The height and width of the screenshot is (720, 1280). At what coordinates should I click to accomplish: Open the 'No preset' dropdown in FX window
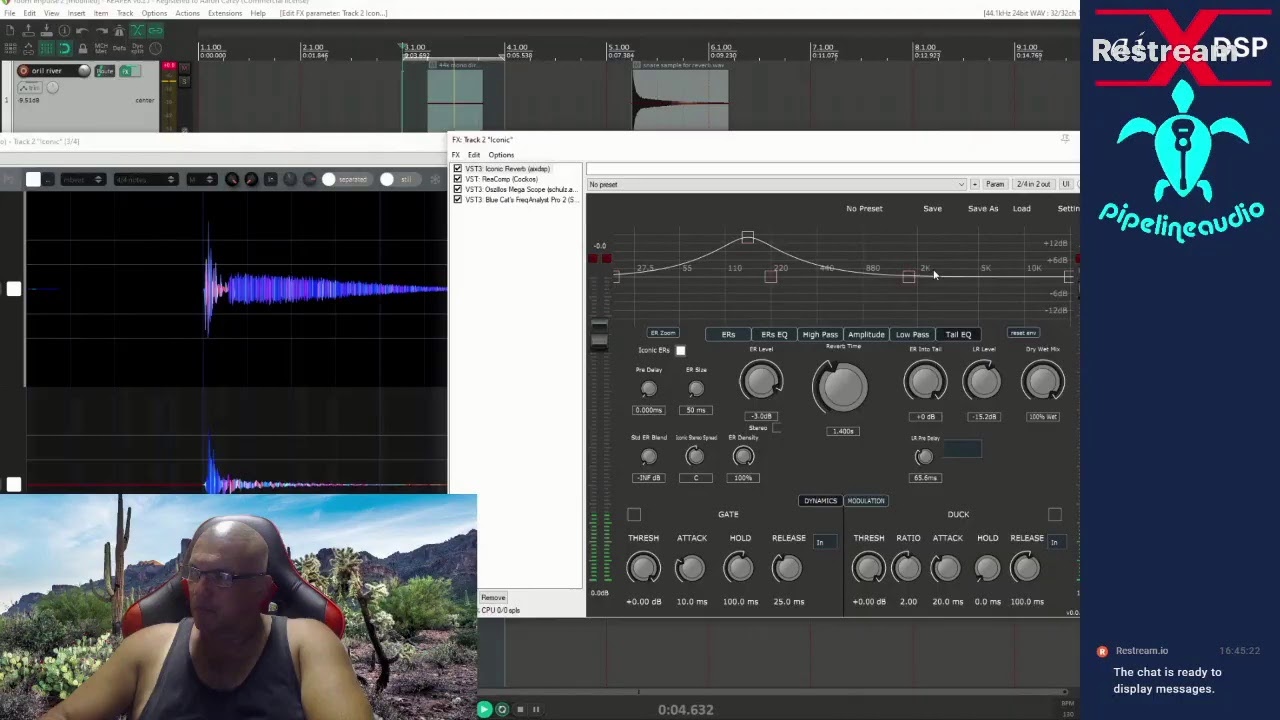777,184
